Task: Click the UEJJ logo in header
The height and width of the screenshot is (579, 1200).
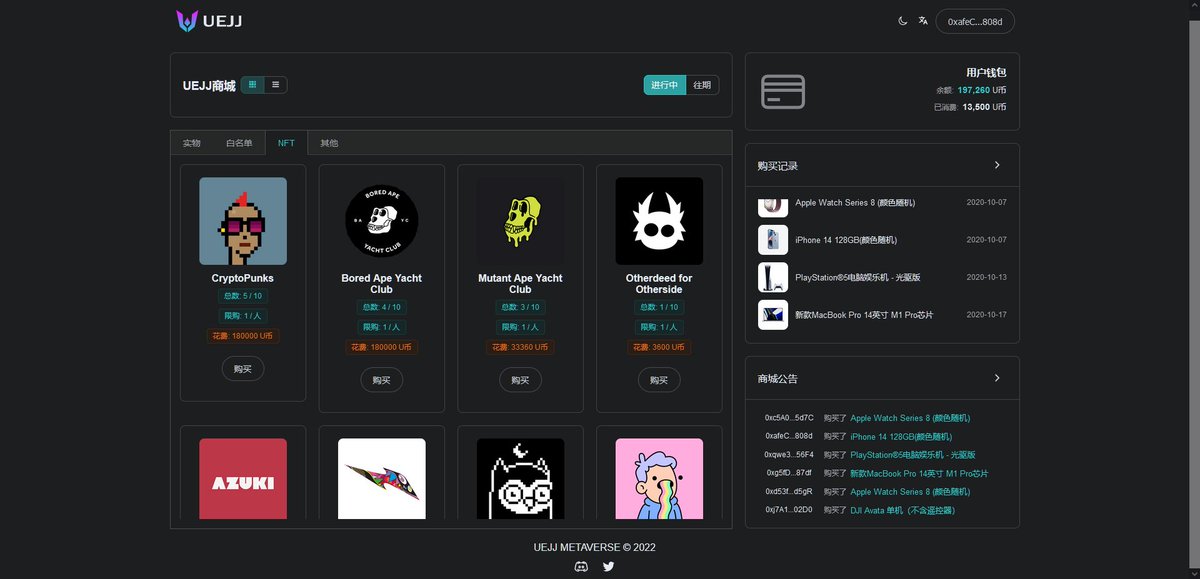Action: point(209,20)
